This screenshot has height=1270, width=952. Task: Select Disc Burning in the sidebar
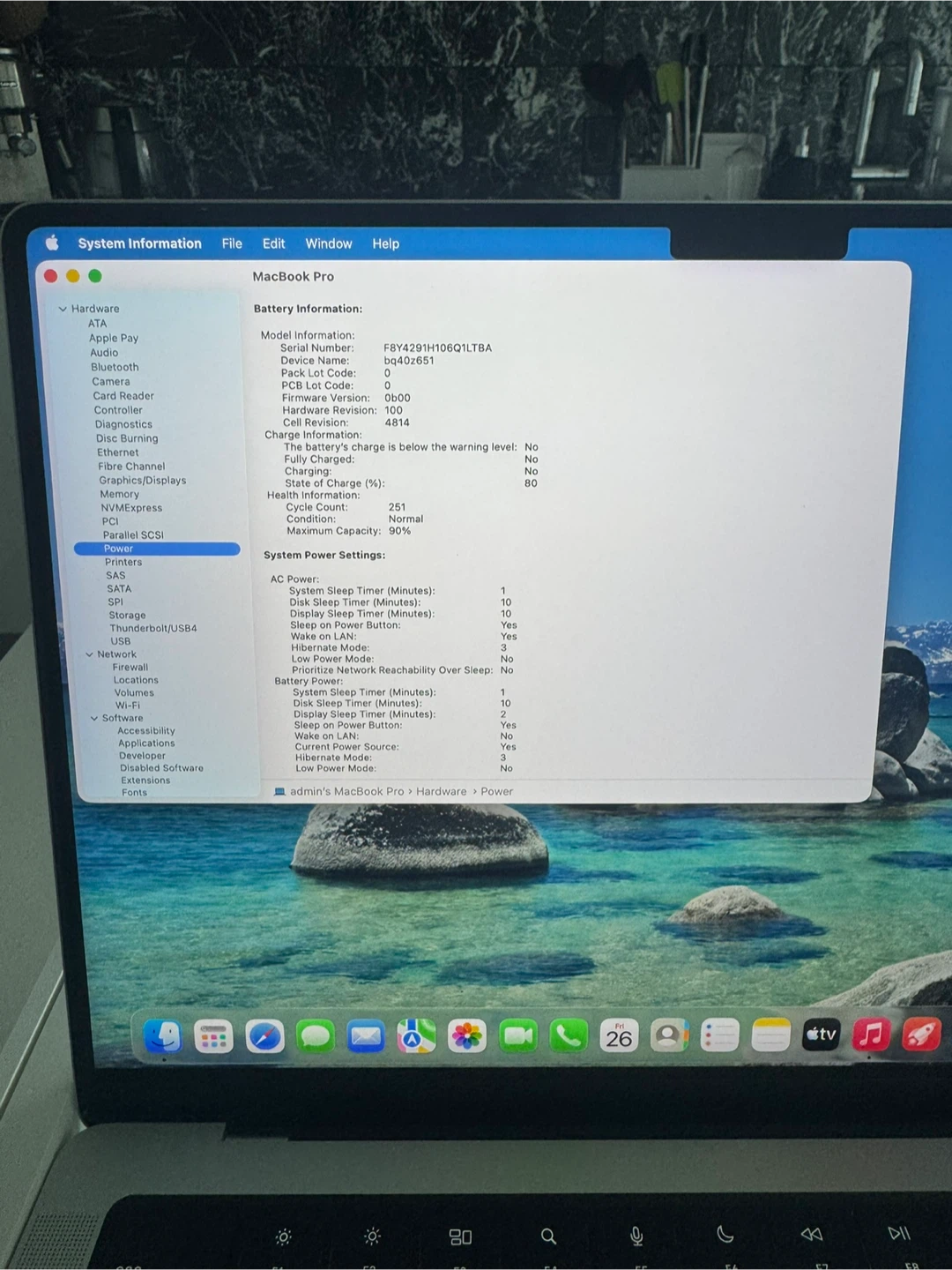[x=127, y=438]
